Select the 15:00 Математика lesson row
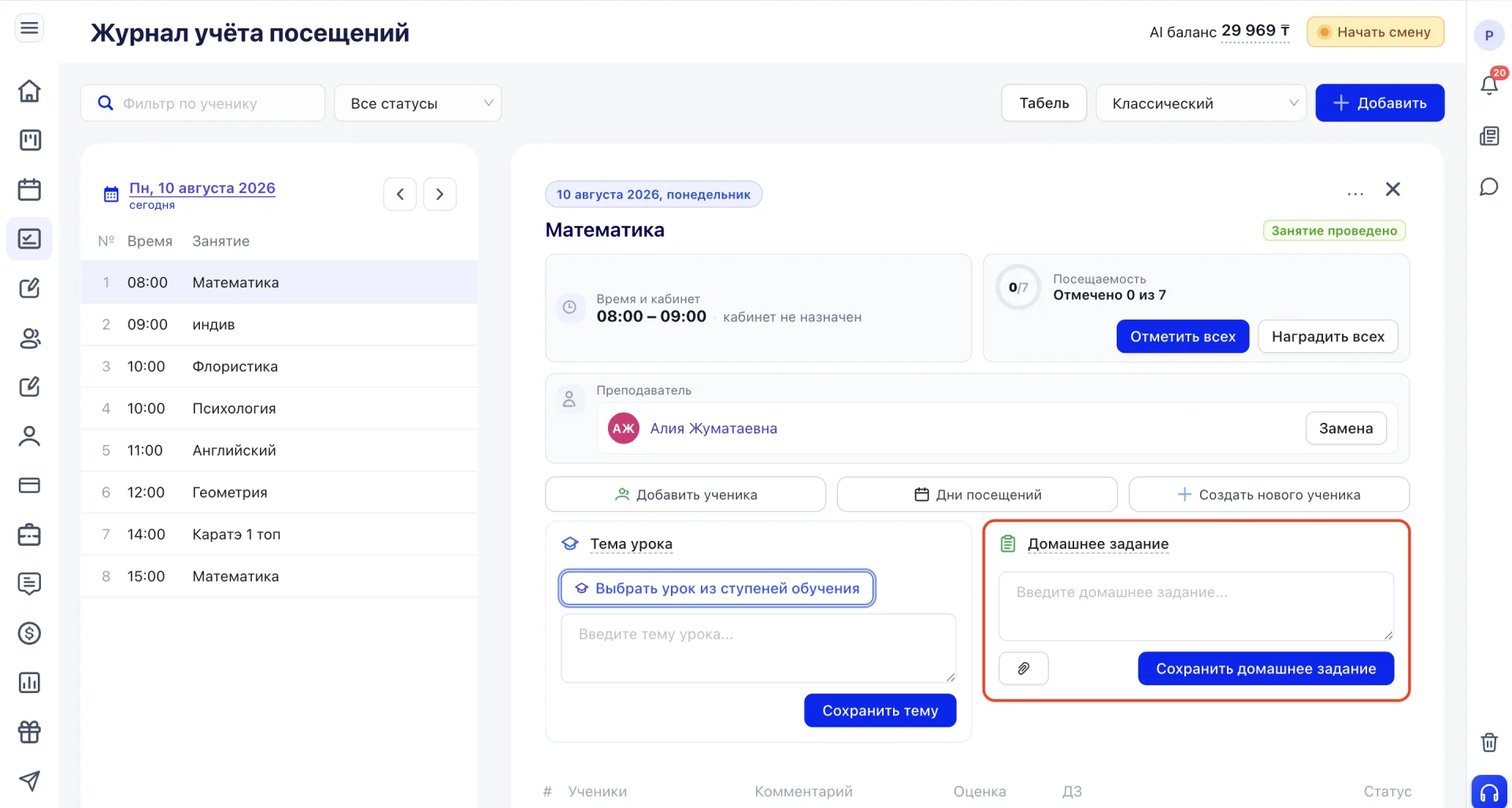Screen dimensions: 1512x808 [279, 576]
